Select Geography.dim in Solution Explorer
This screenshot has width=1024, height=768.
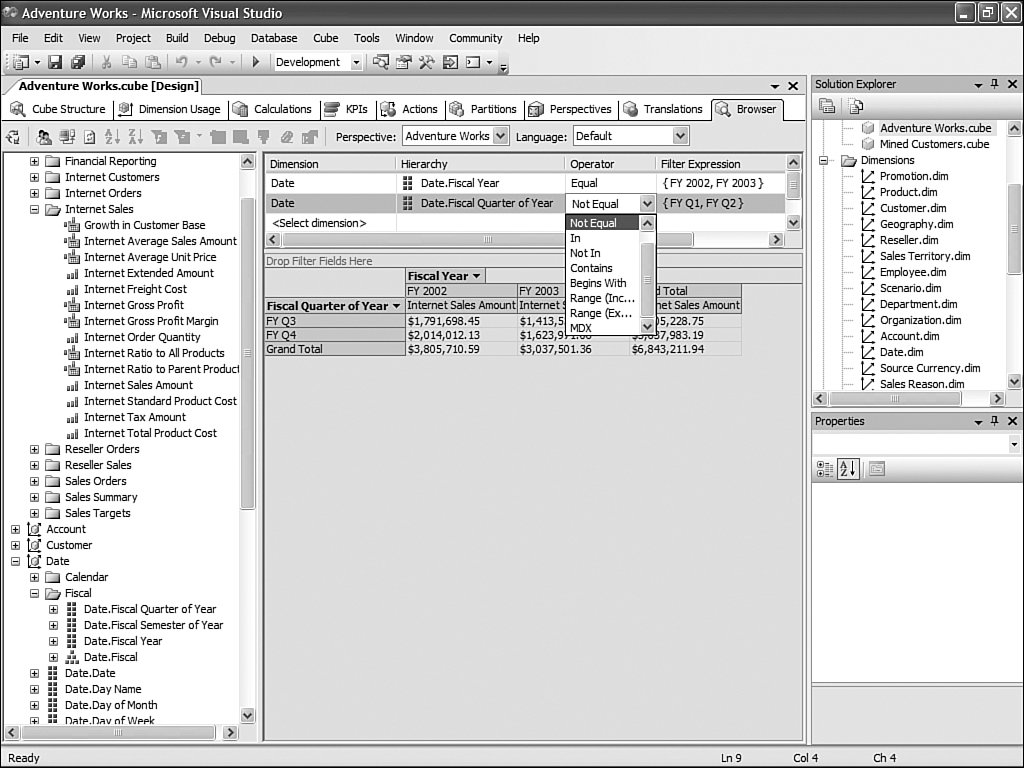pyautogui.click(x=916, y=224)
